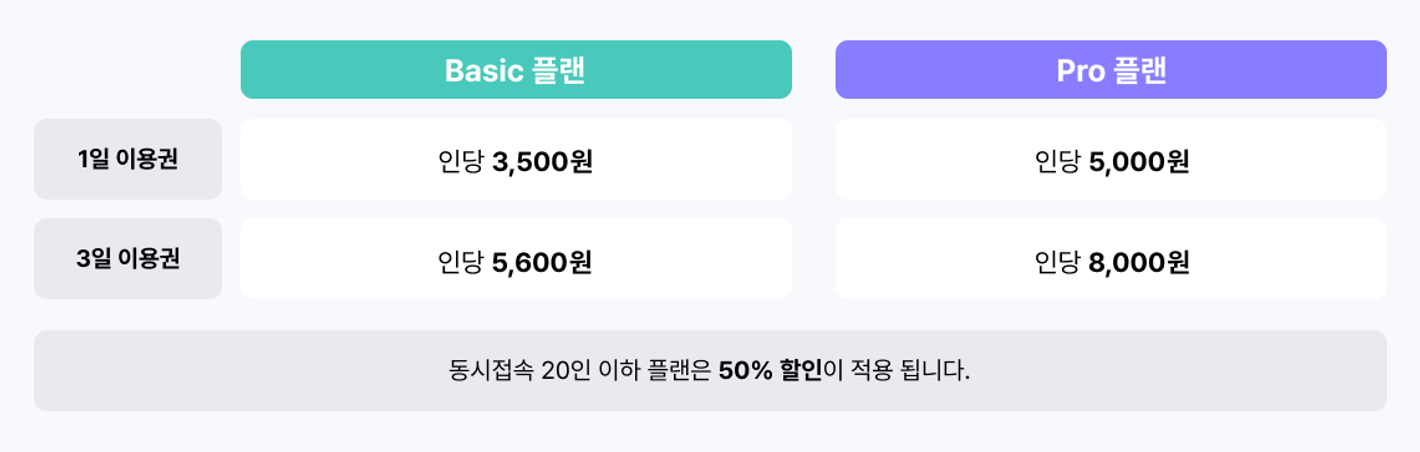The image size is (1420, 452).
Task: Click the bold 5,000원 price
Action: coord(1138,161)
